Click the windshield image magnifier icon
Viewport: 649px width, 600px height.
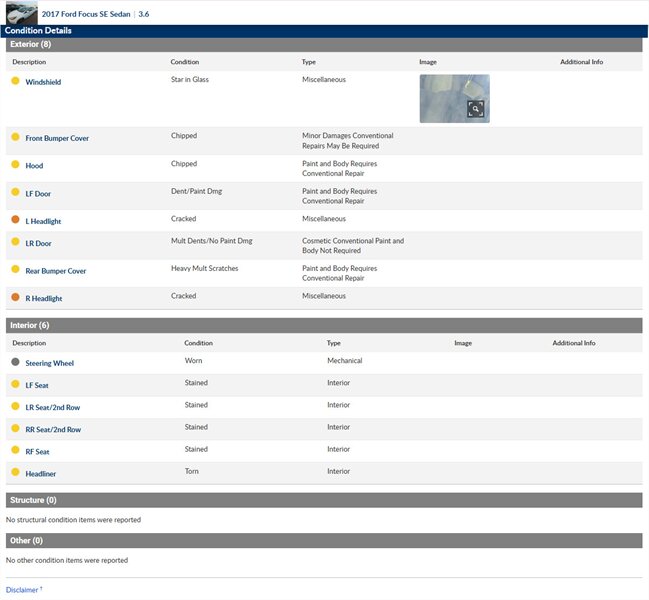click(x=476, y=109)
